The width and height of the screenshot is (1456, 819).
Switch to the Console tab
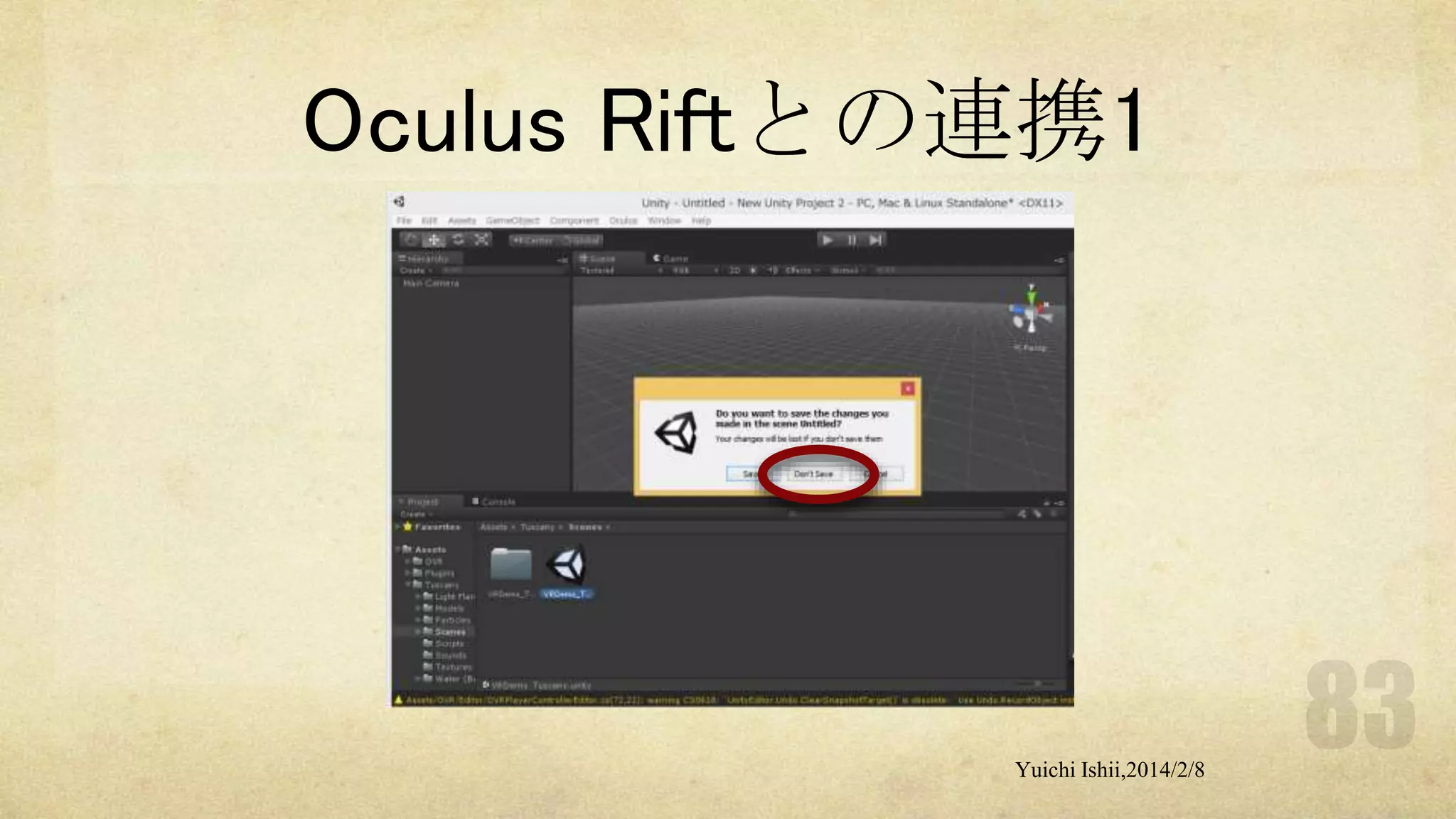pos(494,502)
